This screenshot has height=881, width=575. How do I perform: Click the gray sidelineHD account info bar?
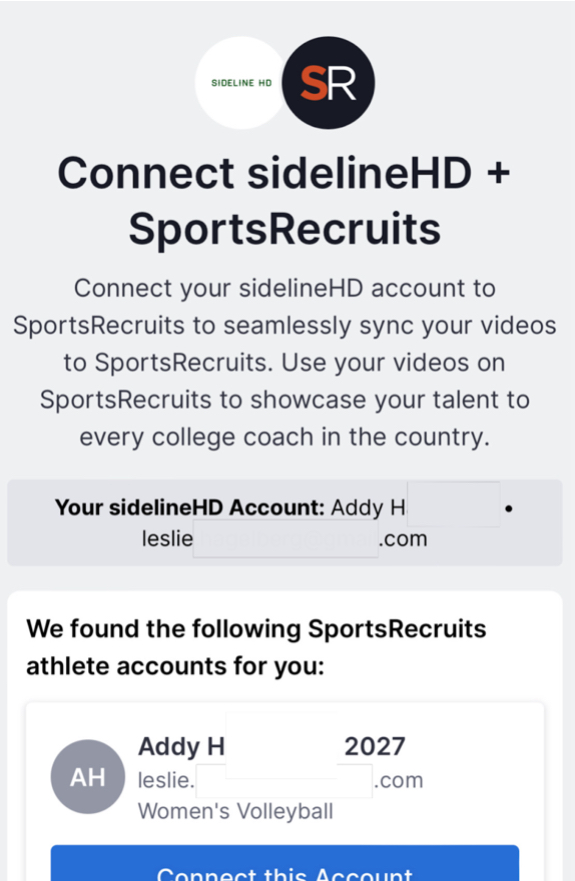tap(284, 523)
